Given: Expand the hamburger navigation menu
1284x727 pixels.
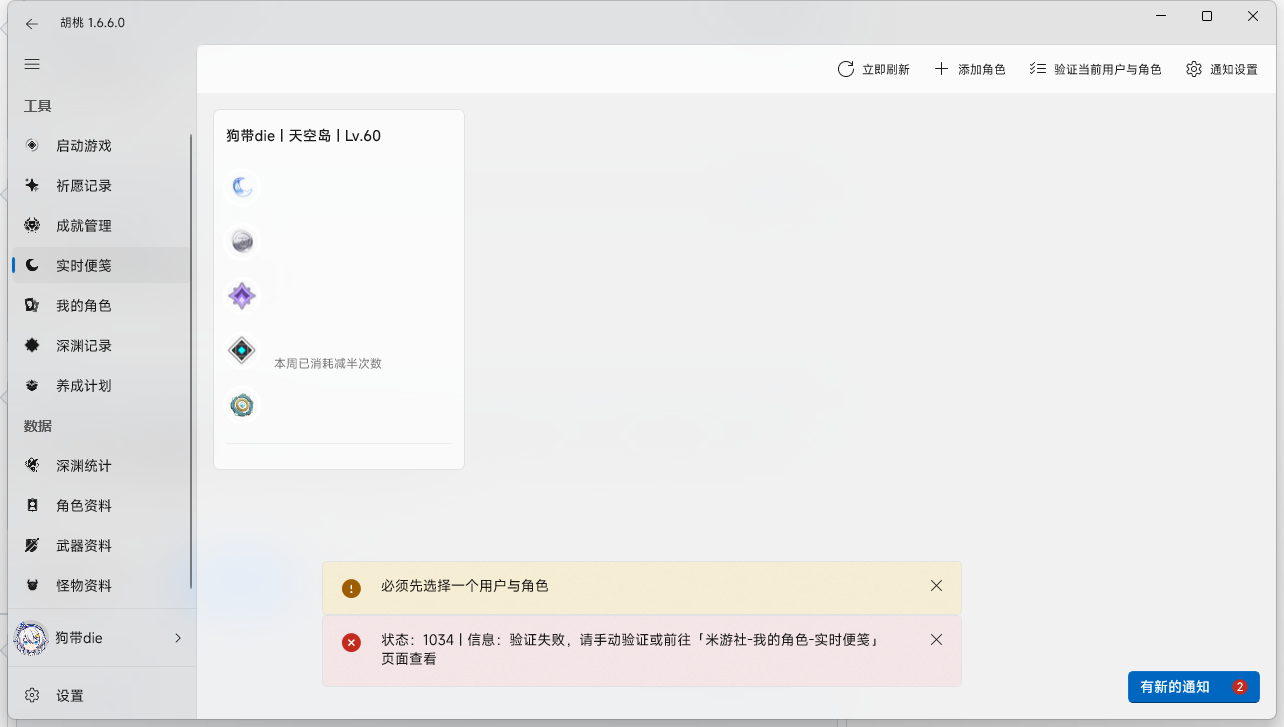Looking at the screenshot, I should [x=31, y=64].
